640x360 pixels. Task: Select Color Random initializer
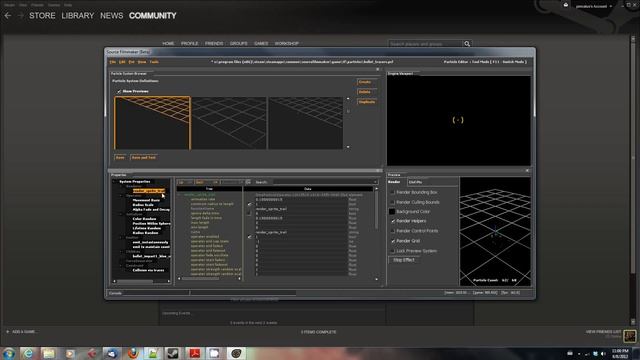pos(144,219)
